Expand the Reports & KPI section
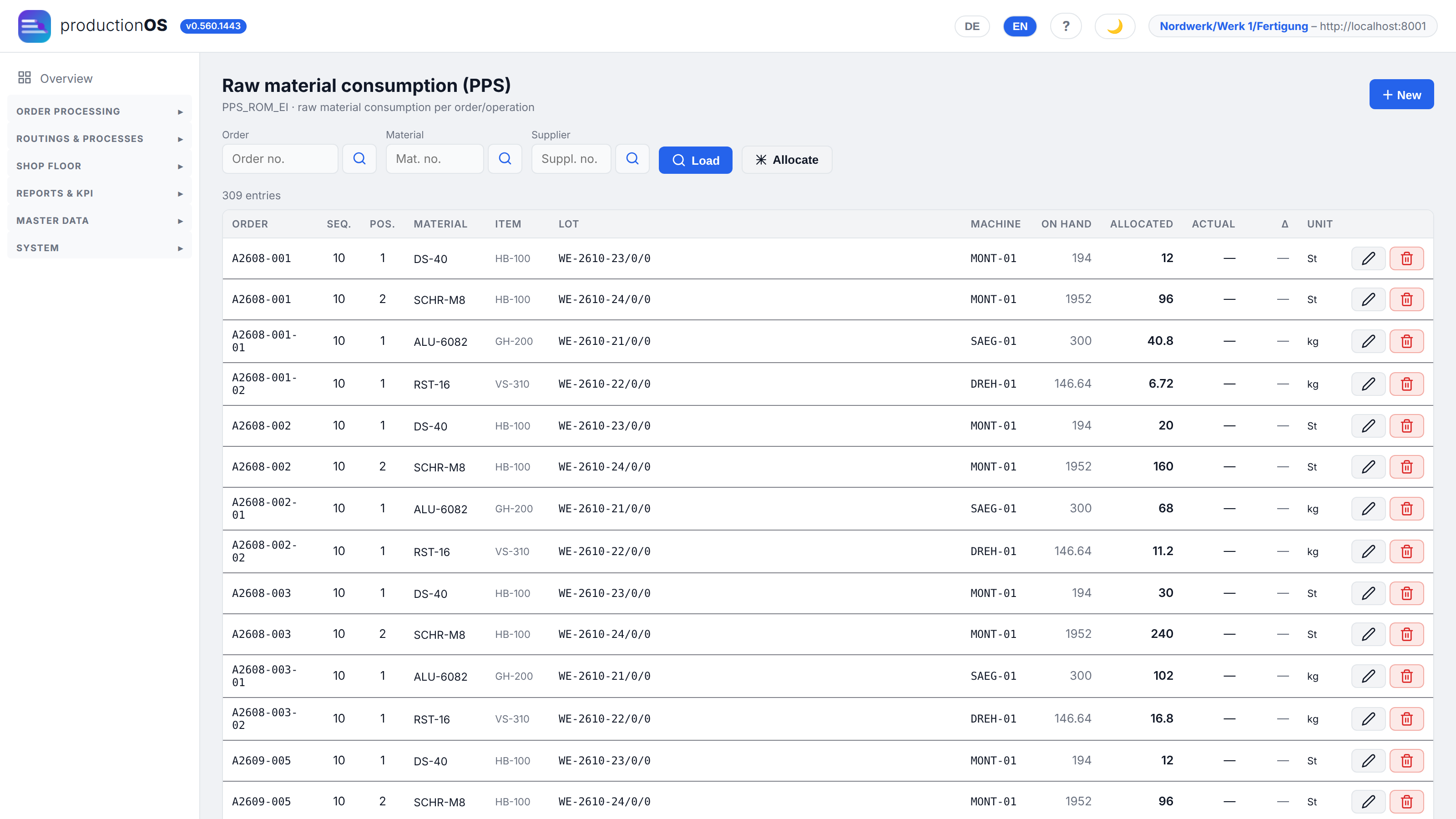1456x819 pixels. click(100, 193)
